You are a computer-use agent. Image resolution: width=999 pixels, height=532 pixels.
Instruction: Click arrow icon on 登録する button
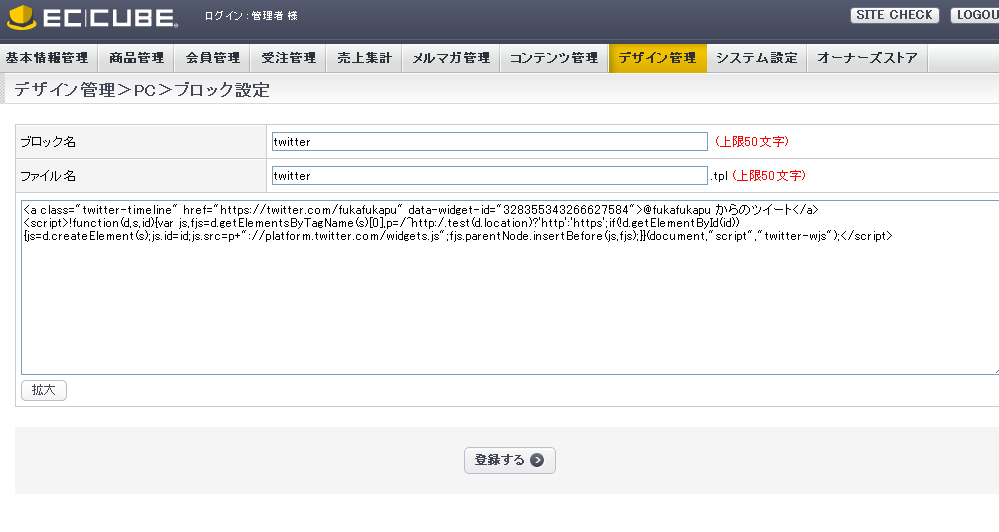(537, 460)
